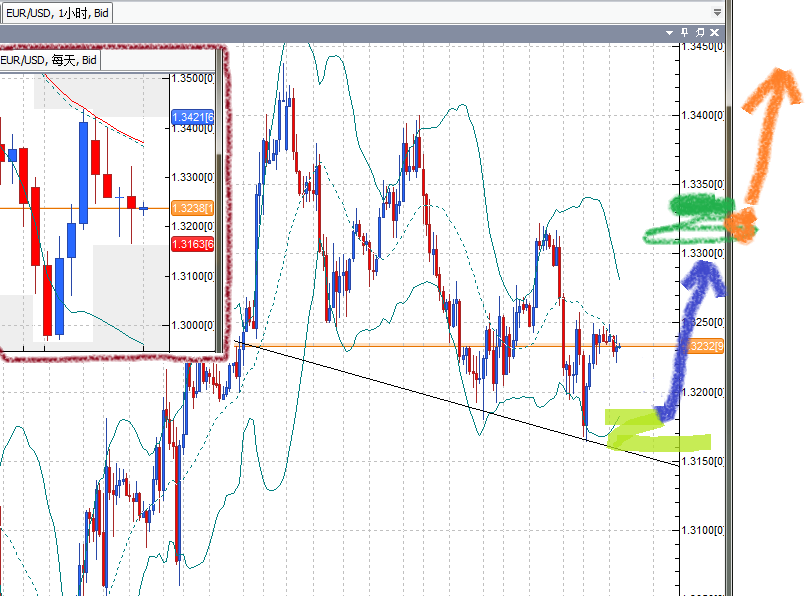
Task: Click the orange 1.3232 current price label
Action: tap(703, 346)
